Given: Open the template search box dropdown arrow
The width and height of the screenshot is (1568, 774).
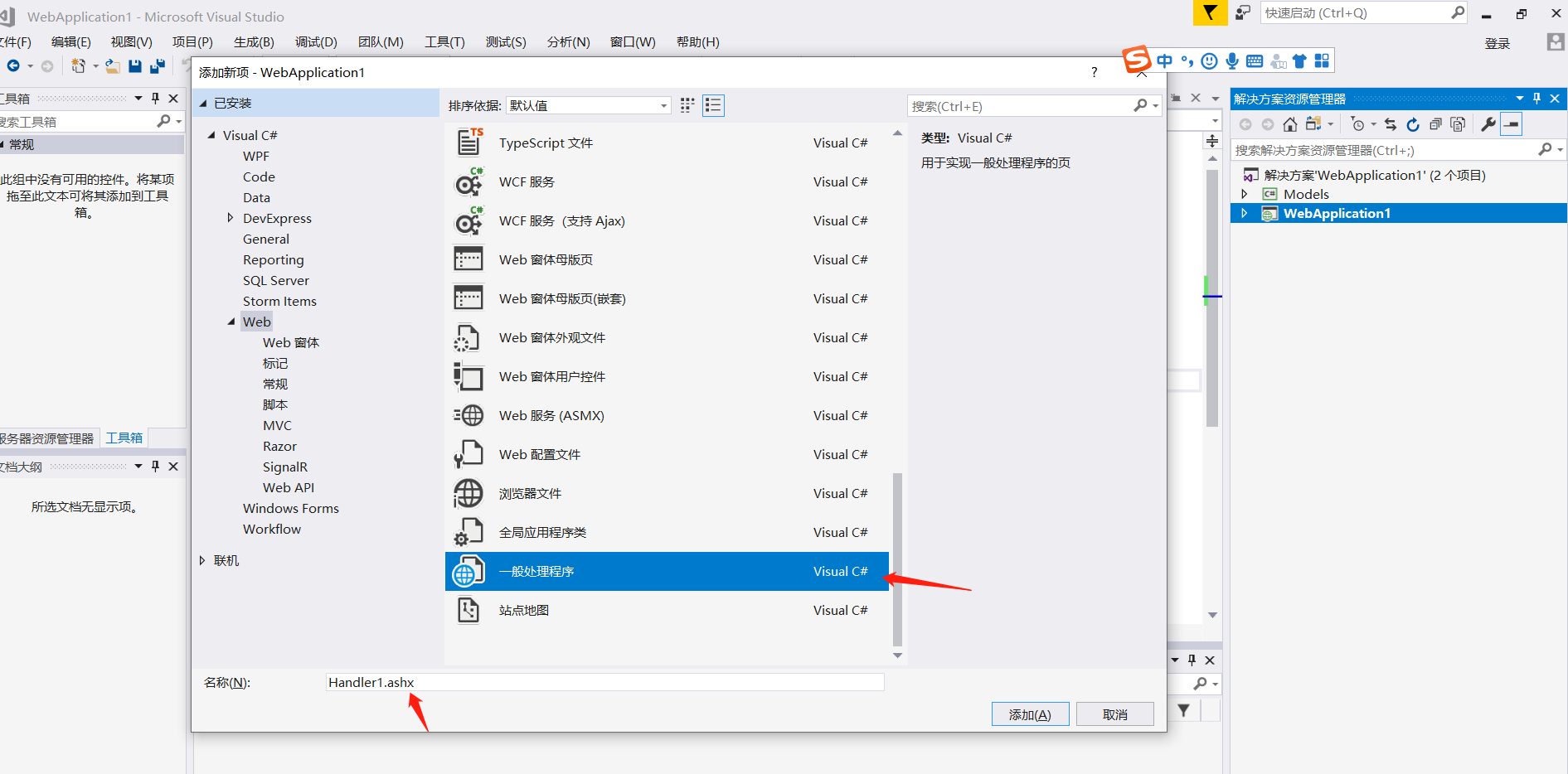Looking at the screenshot, I should 1156,106.
